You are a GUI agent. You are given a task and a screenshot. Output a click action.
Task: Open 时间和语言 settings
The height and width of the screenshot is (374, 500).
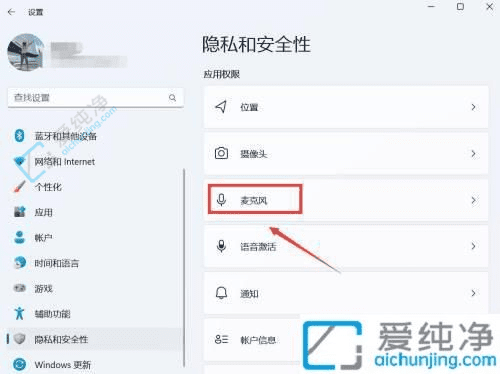coord(57,263)
